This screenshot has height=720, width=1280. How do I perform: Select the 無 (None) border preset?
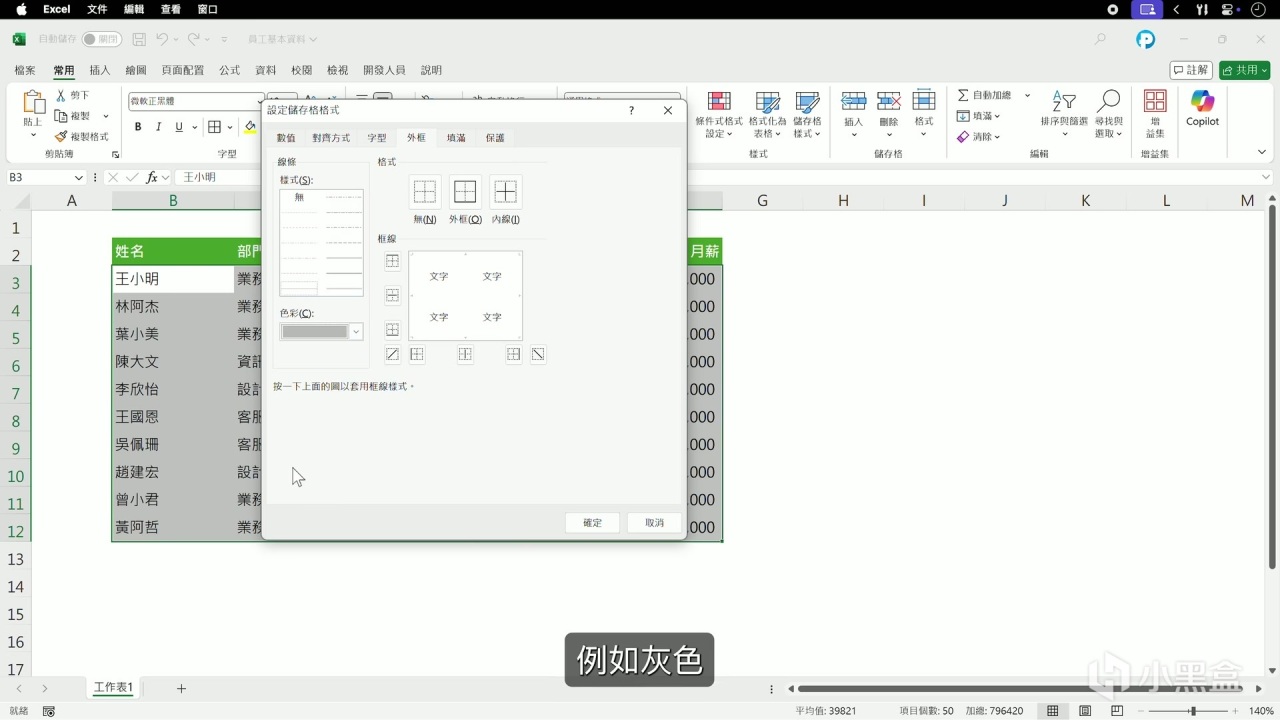tap(425, 192)
